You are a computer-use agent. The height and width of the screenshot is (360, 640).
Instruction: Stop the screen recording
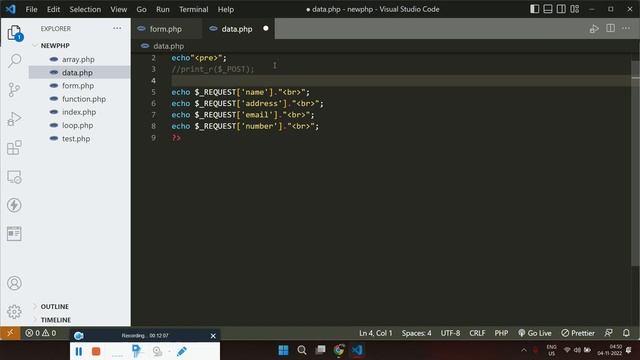point(96,351)
